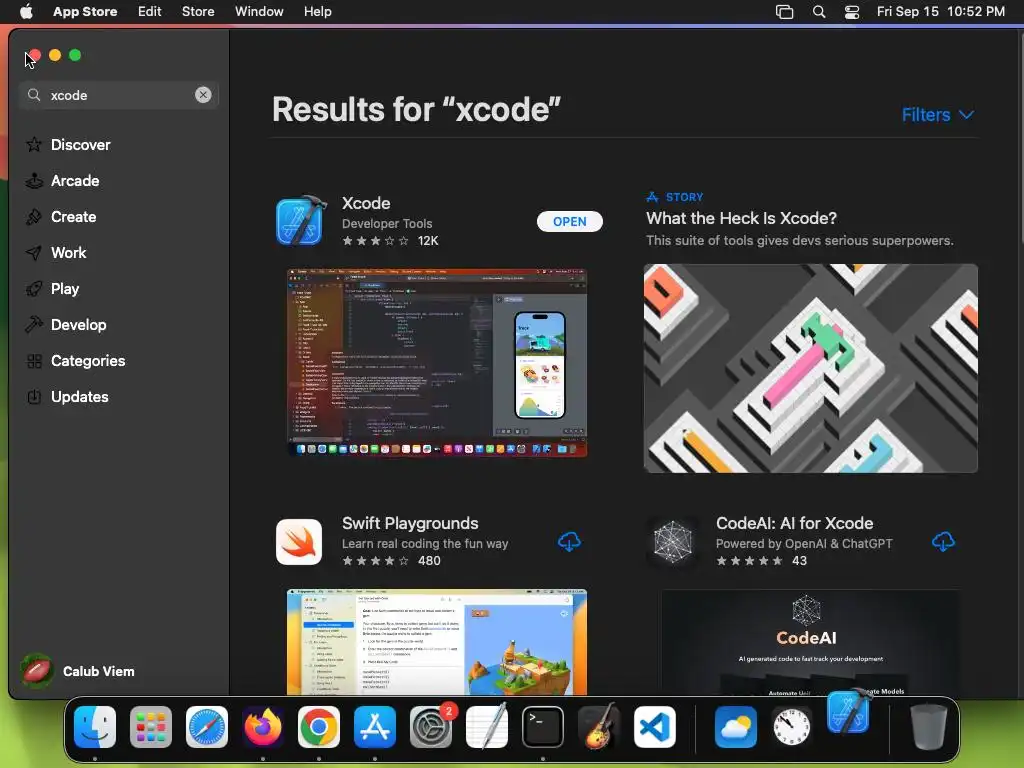Open Finder from the Dock
1024x768 pixels.
point(95,727)
